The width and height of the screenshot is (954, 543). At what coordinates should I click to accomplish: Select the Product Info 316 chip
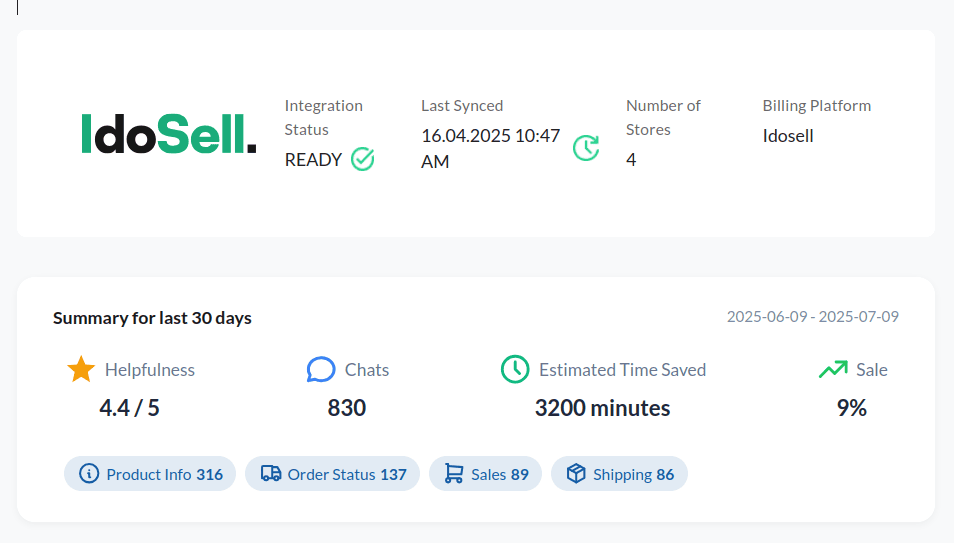click(150, 474)
